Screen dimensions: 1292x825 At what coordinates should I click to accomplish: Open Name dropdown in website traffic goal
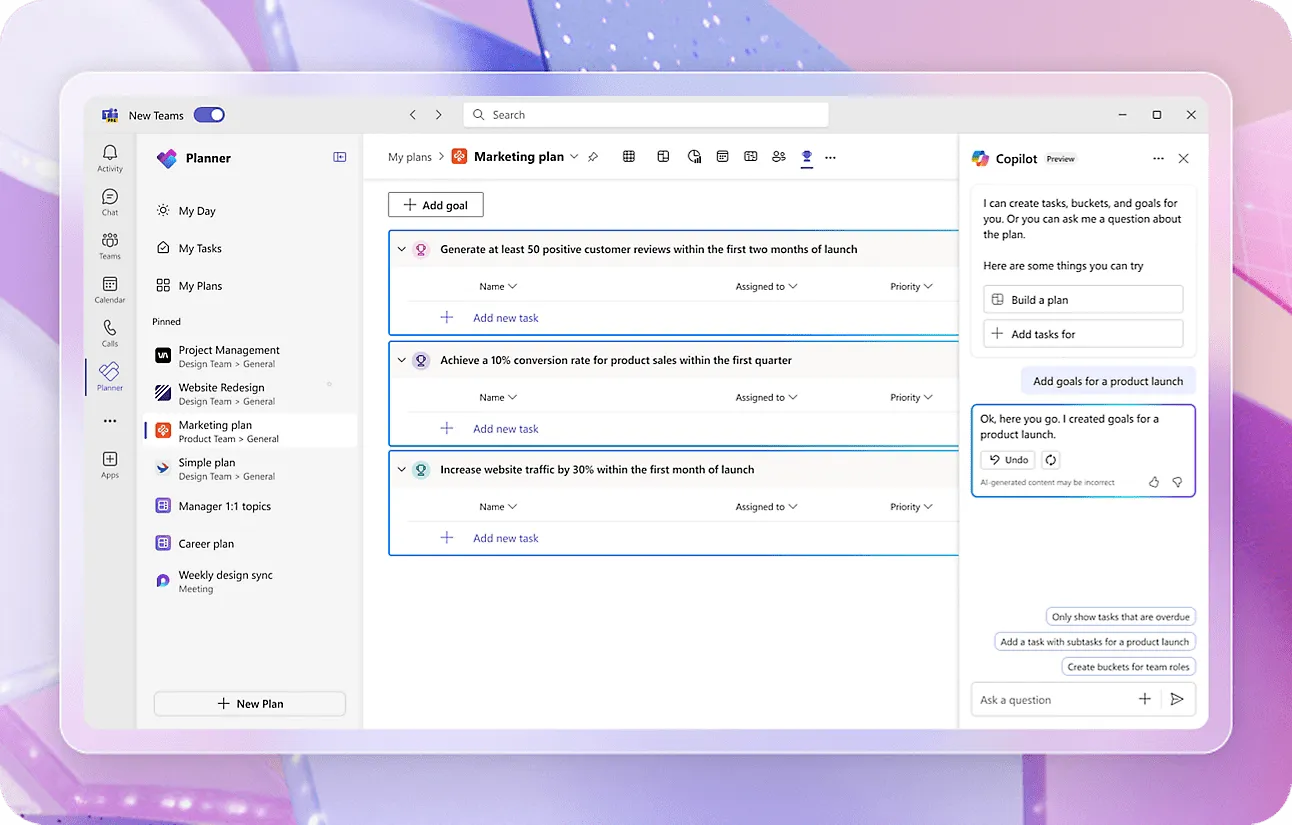498,506
